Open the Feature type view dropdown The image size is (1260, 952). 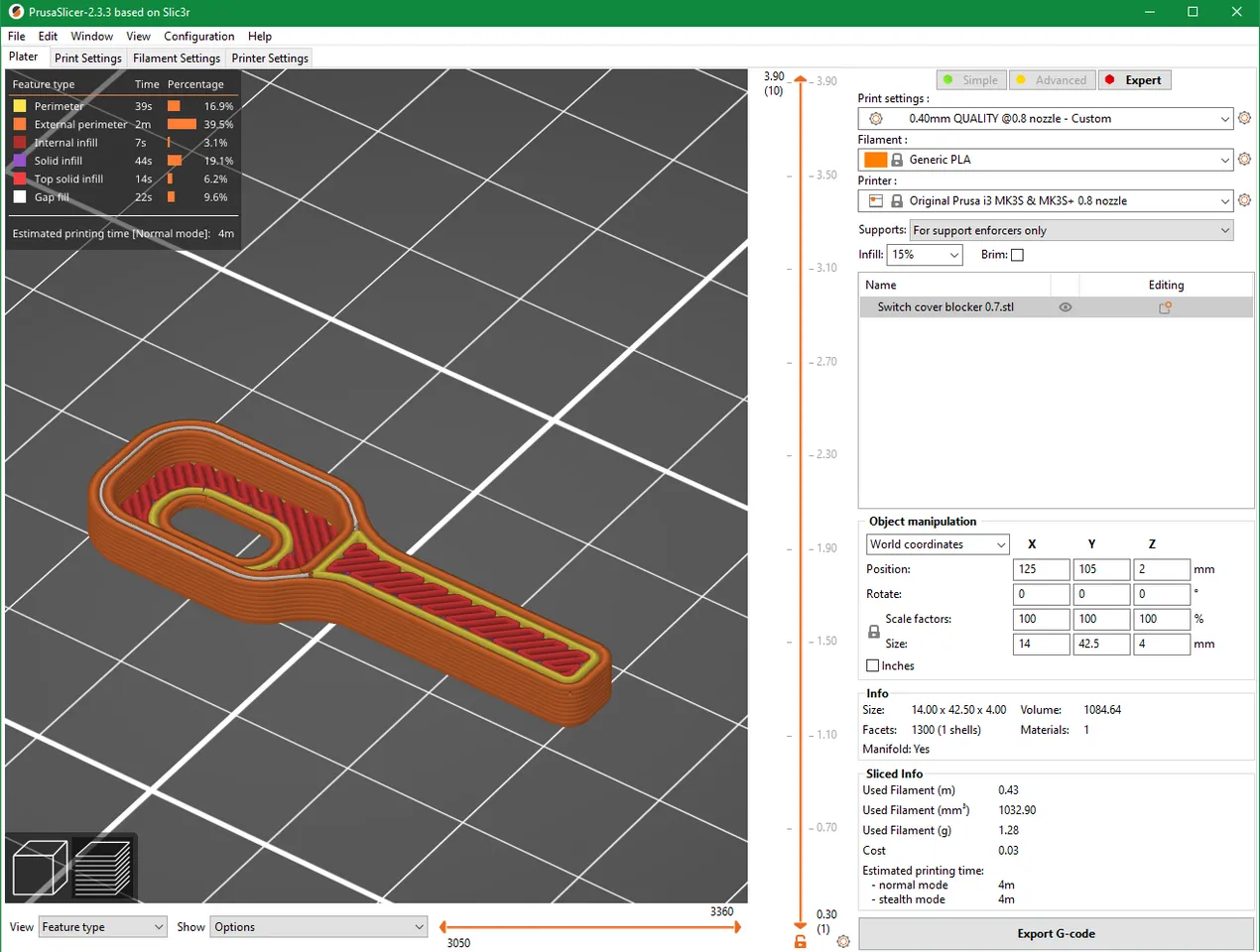102,927
